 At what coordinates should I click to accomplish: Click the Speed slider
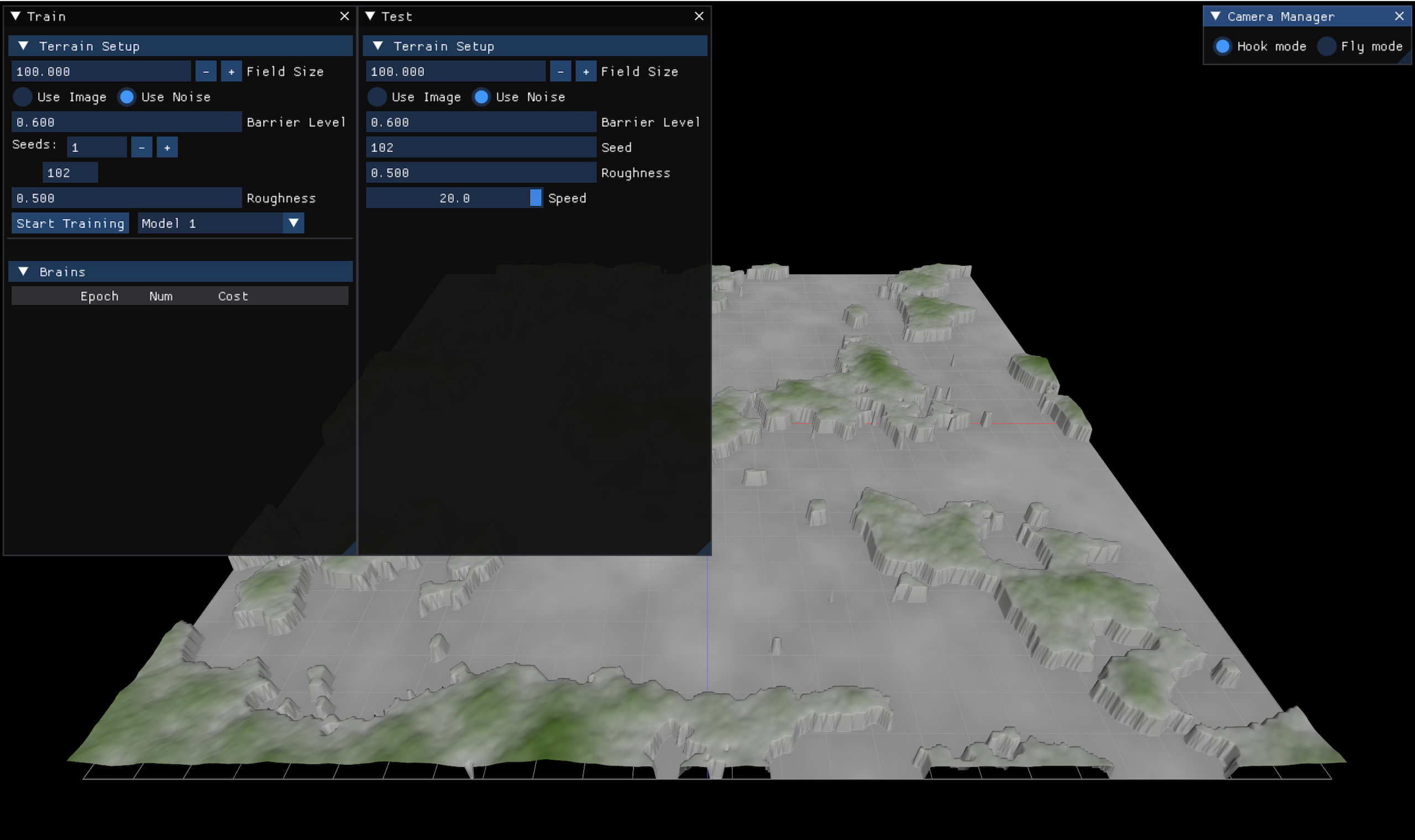pos(454,198)
